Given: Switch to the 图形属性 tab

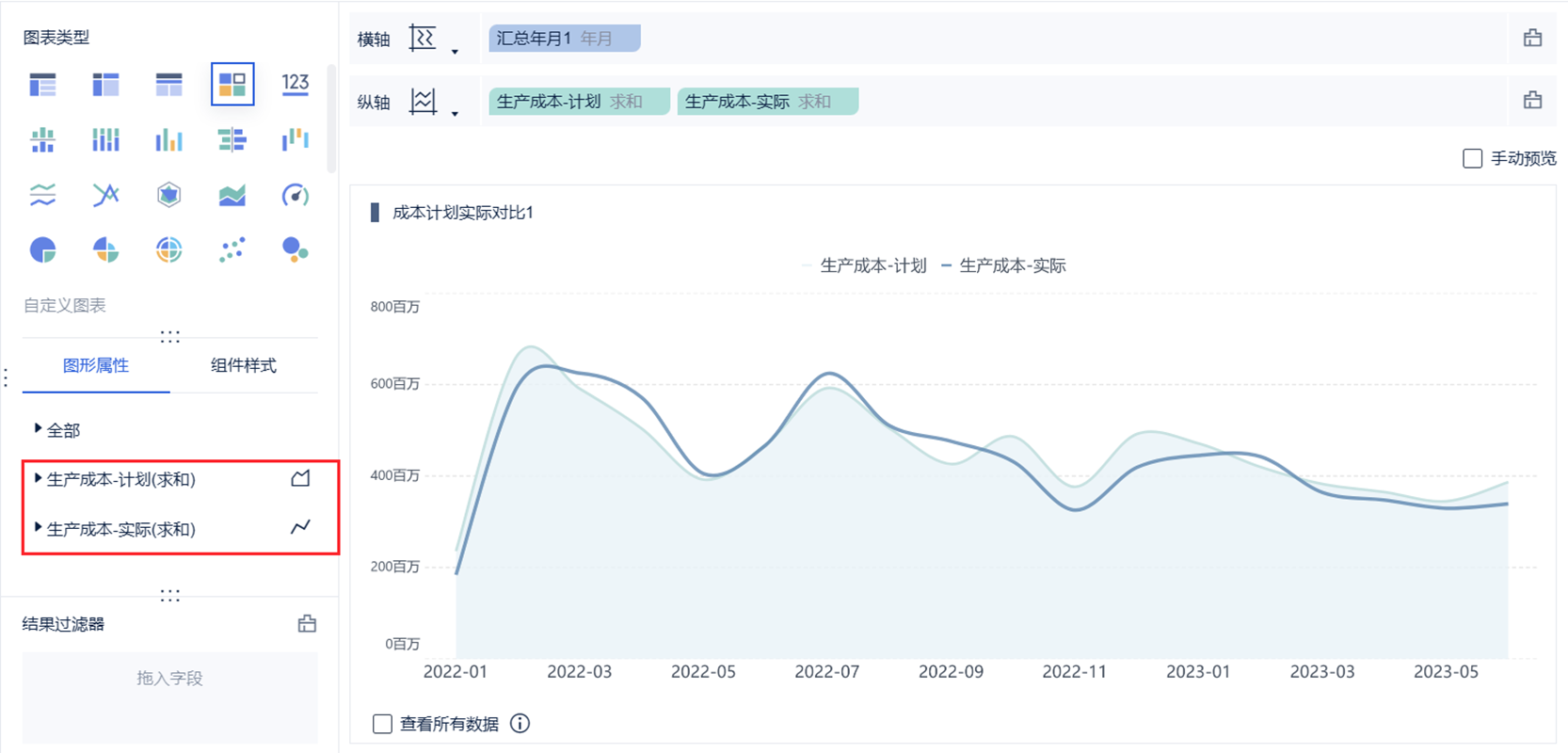Looking at the screenshot, I should 96,365.
